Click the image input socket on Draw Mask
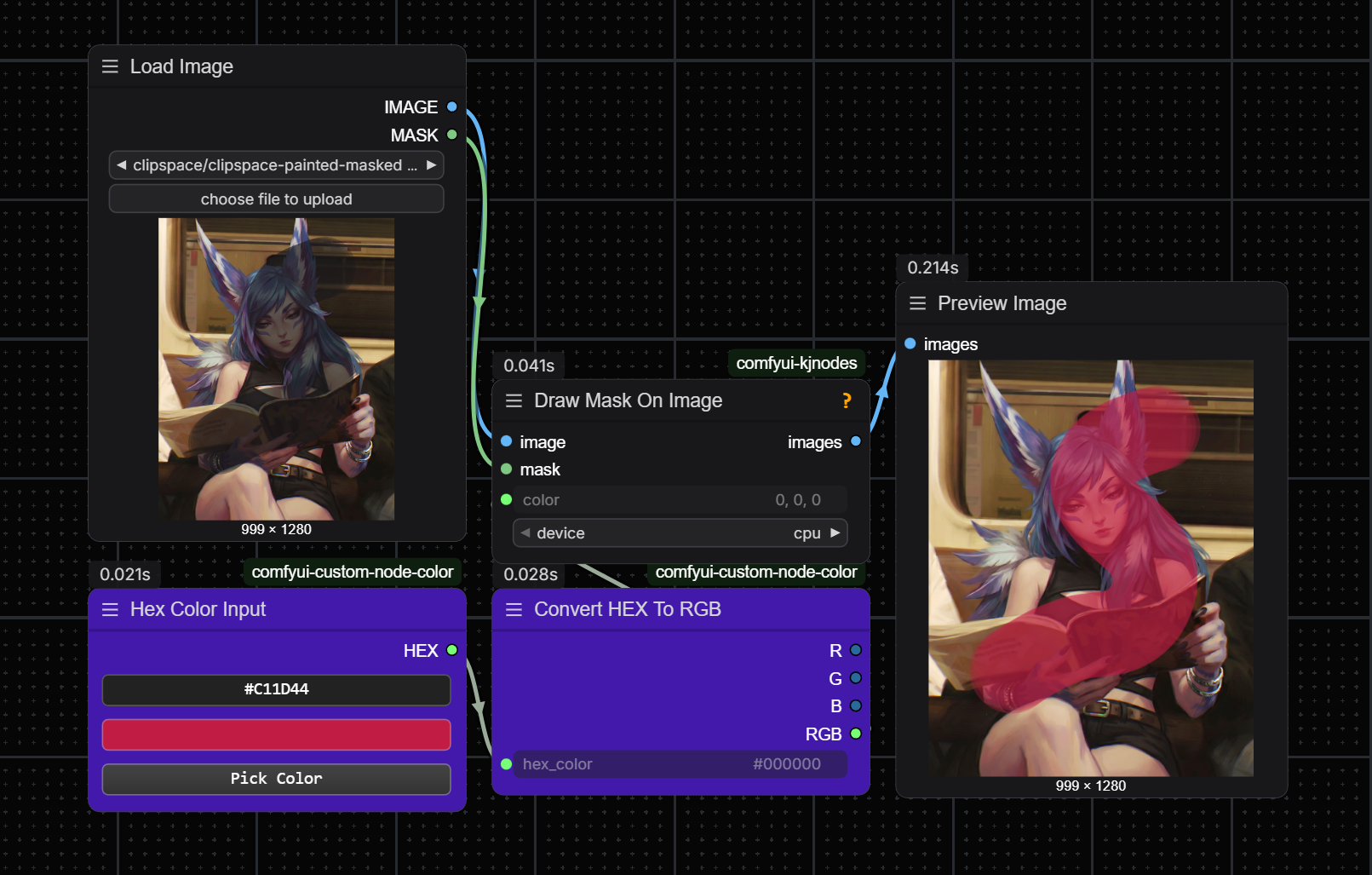 507,441
